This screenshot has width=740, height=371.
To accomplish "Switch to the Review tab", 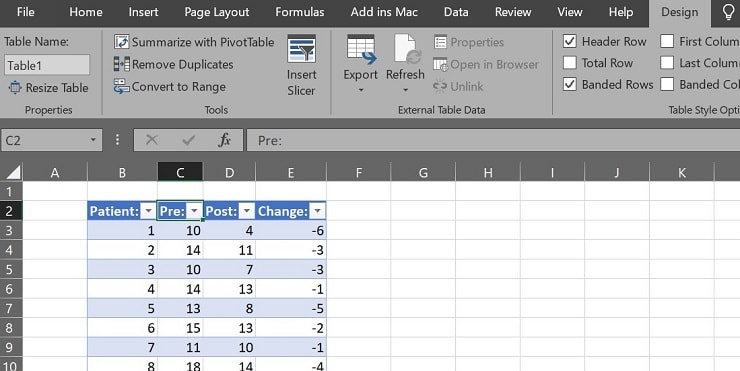I will tap(513, 12).
